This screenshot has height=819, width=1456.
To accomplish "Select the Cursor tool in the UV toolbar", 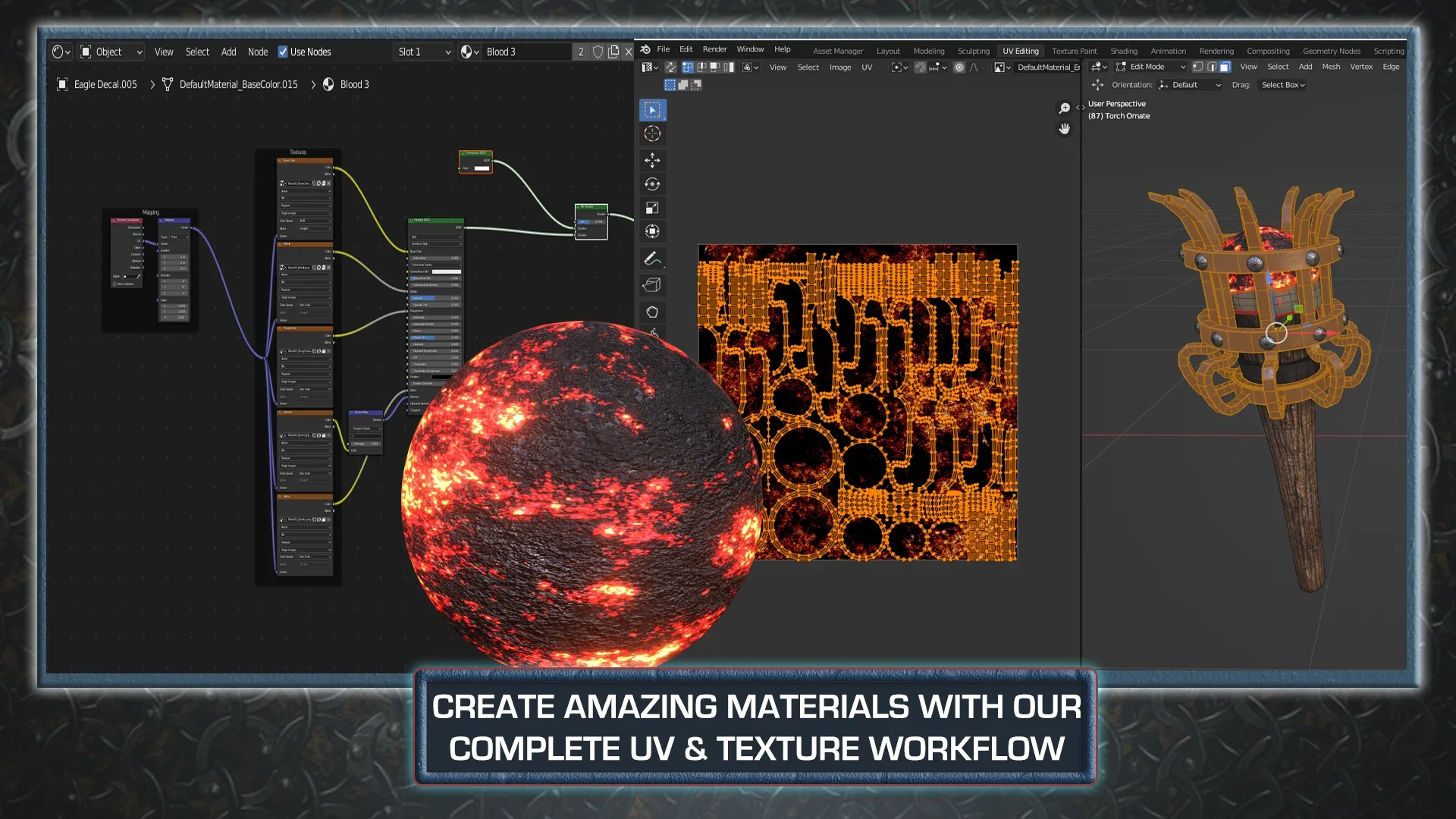I will [653, 133].
